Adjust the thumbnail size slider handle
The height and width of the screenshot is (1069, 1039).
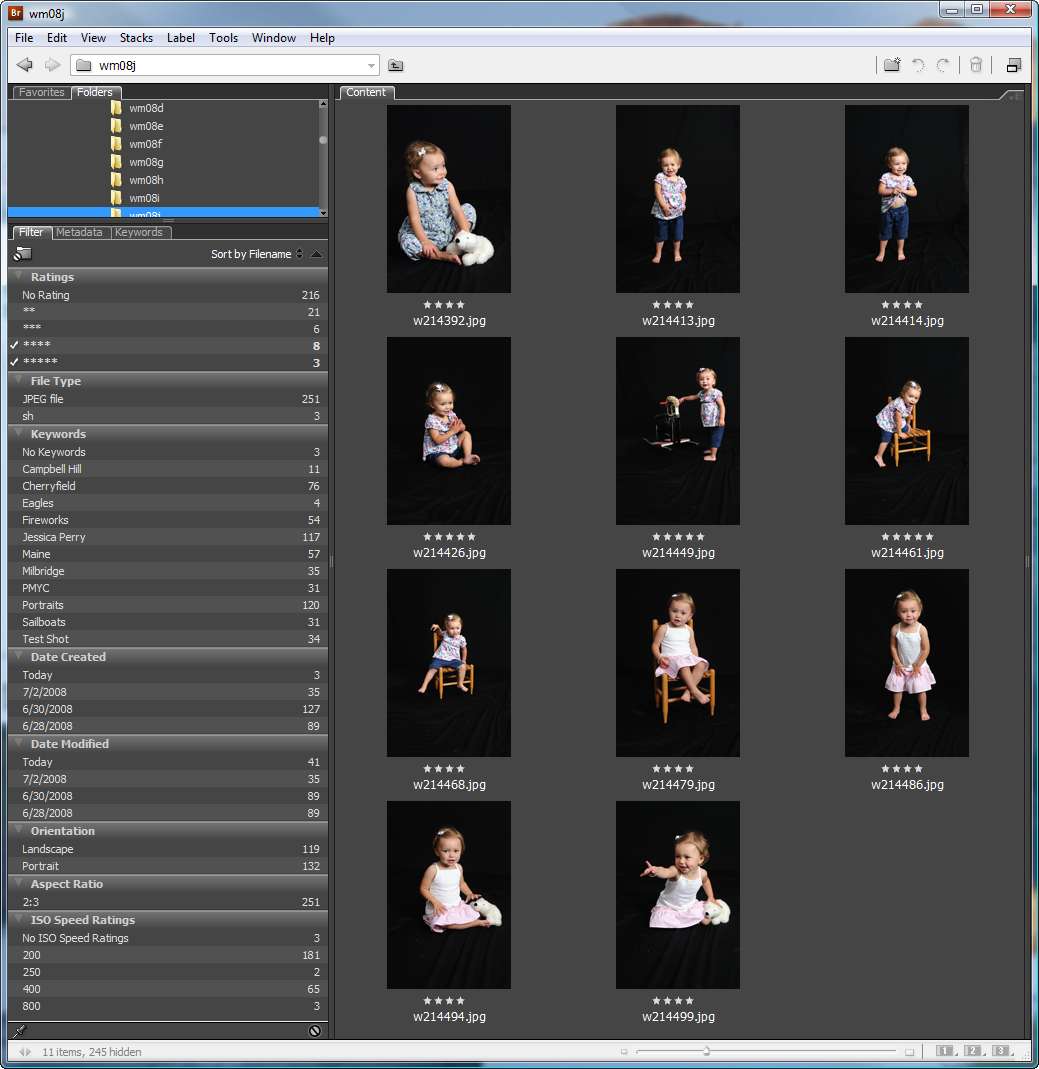coord(707,1051)
